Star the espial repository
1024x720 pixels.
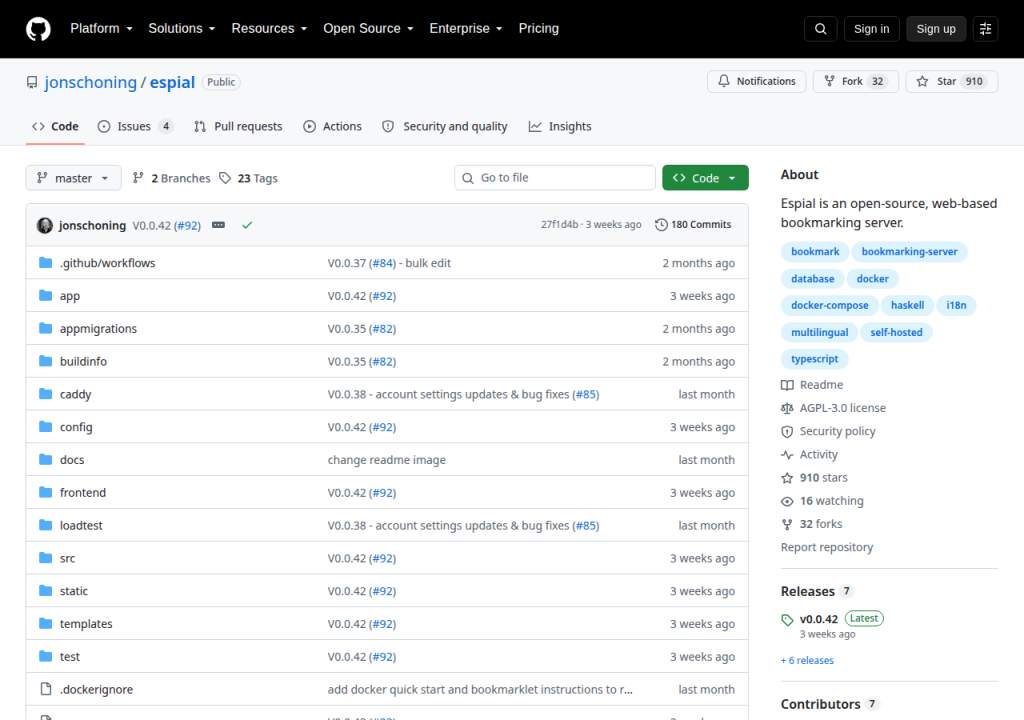coord(952,81)
